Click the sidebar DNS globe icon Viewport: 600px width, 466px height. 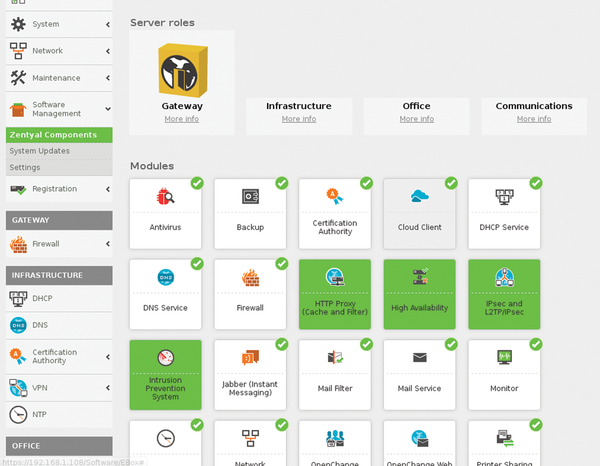click(18, 325)
